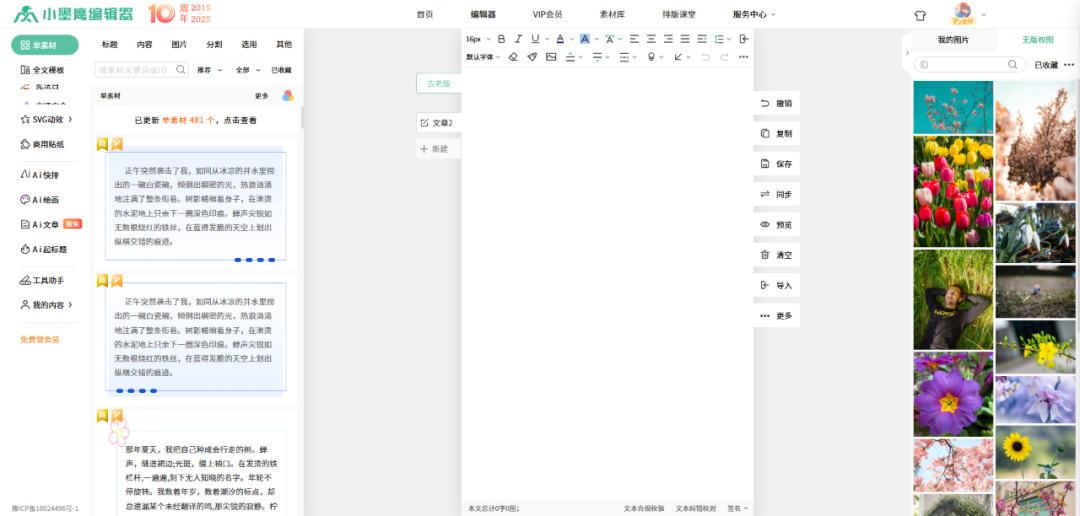Collapse the right image panel arrow
The height and width of the screenshot is (516, 1080).
[907, 52]
